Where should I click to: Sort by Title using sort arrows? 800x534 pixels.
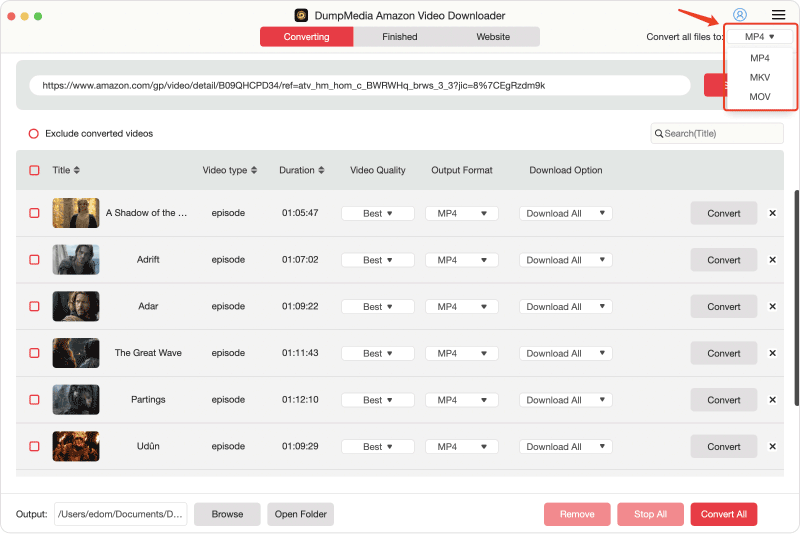[x=77, y=170]
